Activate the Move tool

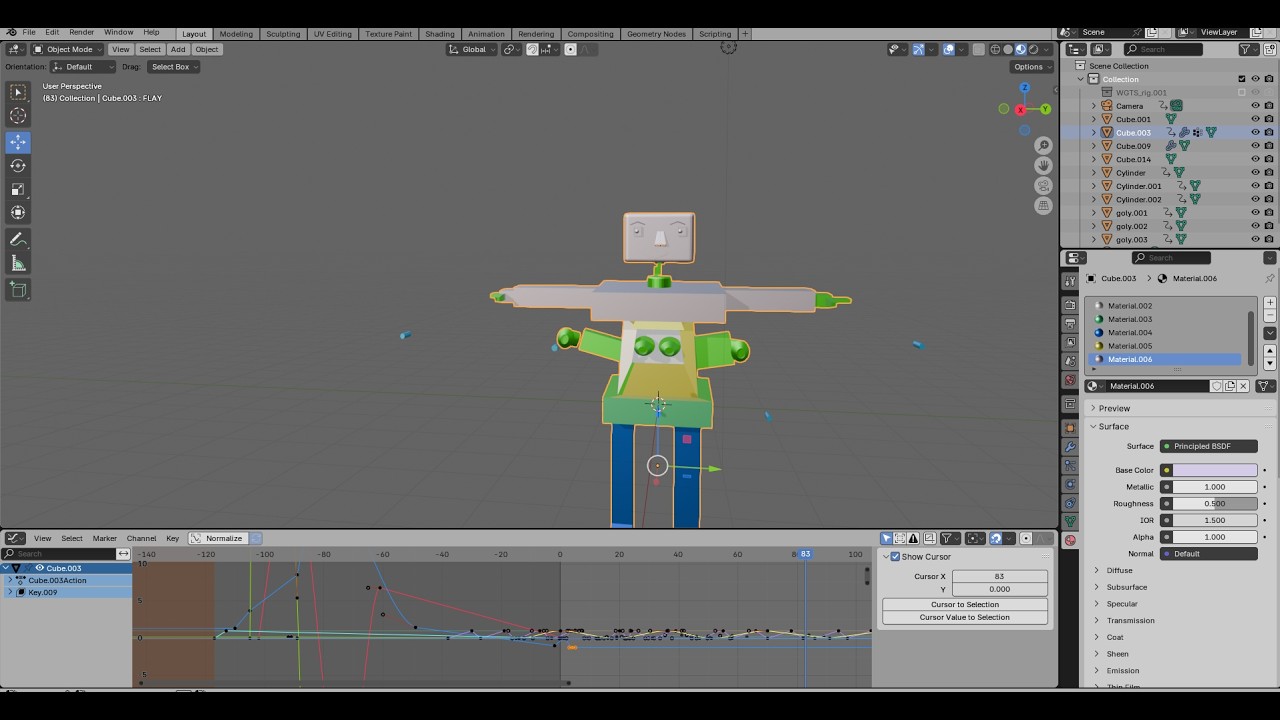[x=18, y=142]
